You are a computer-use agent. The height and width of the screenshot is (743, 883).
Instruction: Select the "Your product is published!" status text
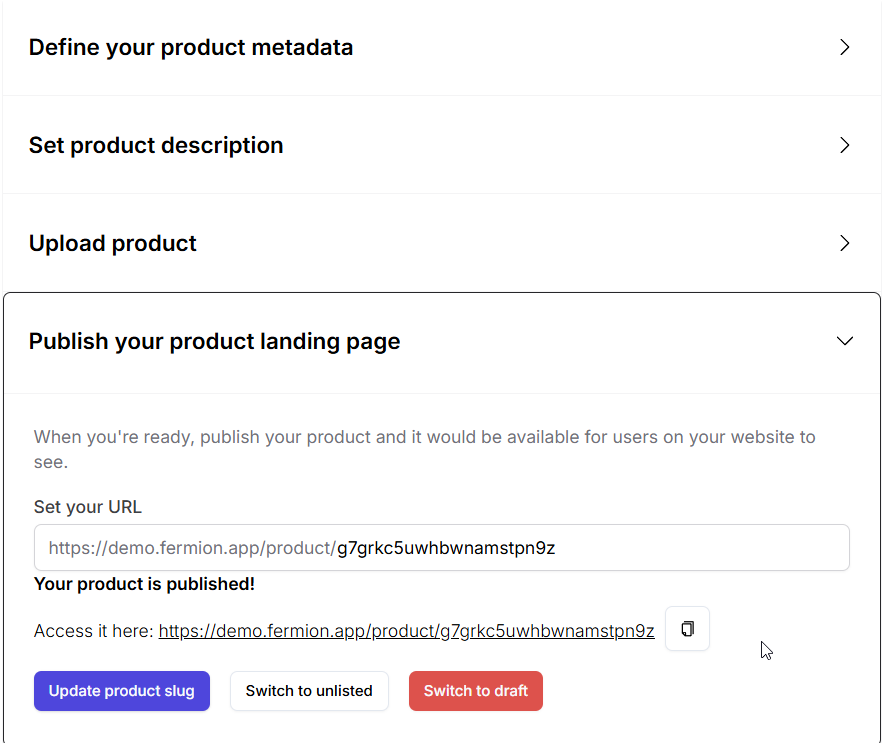coord(144,584)
